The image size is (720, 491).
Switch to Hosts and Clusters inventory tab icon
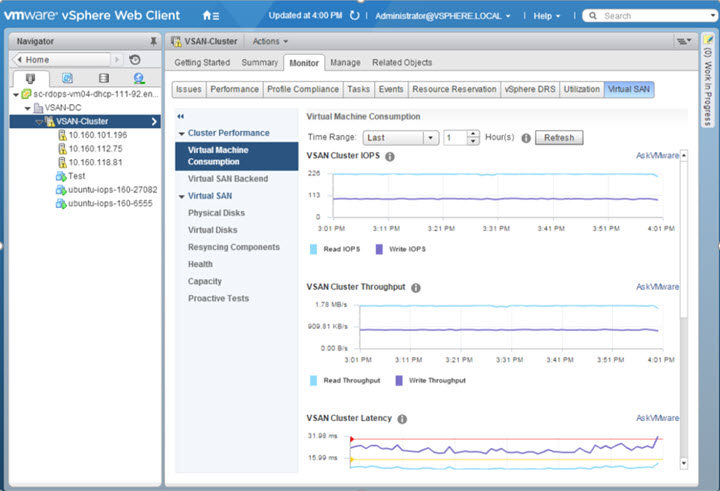click(x=30, y=78)
